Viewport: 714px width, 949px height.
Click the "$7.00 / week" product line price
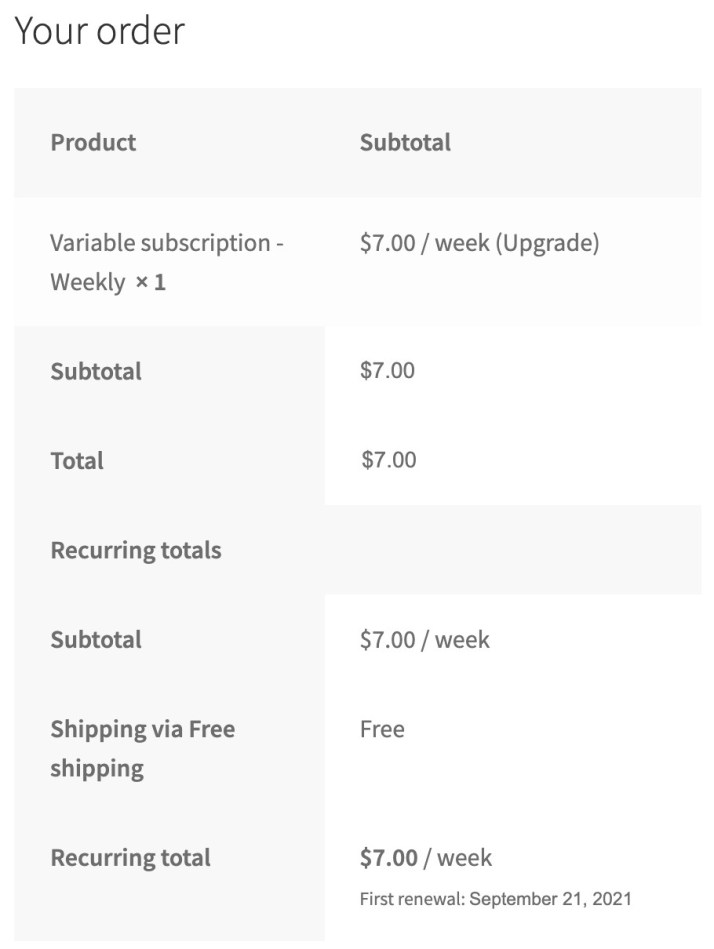425,243
